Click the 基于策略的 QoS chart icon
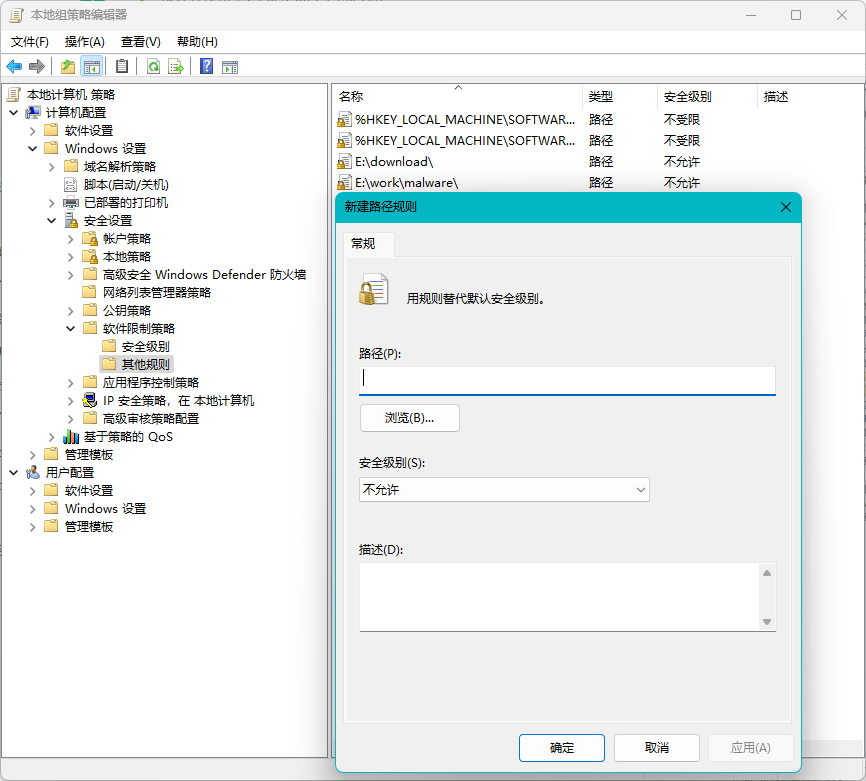Viewport: 866px width, 781px height. click(x=71, y=437)
